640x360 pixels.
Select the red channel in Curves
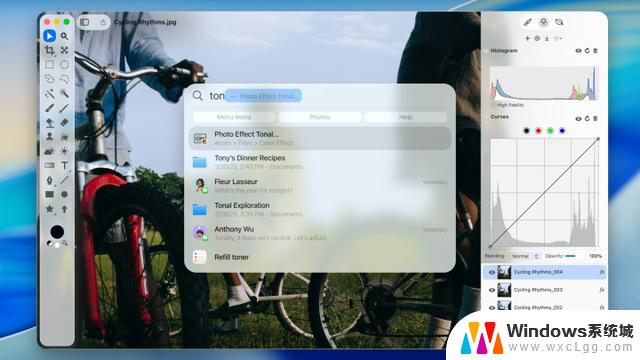click(x=538, y=131)
